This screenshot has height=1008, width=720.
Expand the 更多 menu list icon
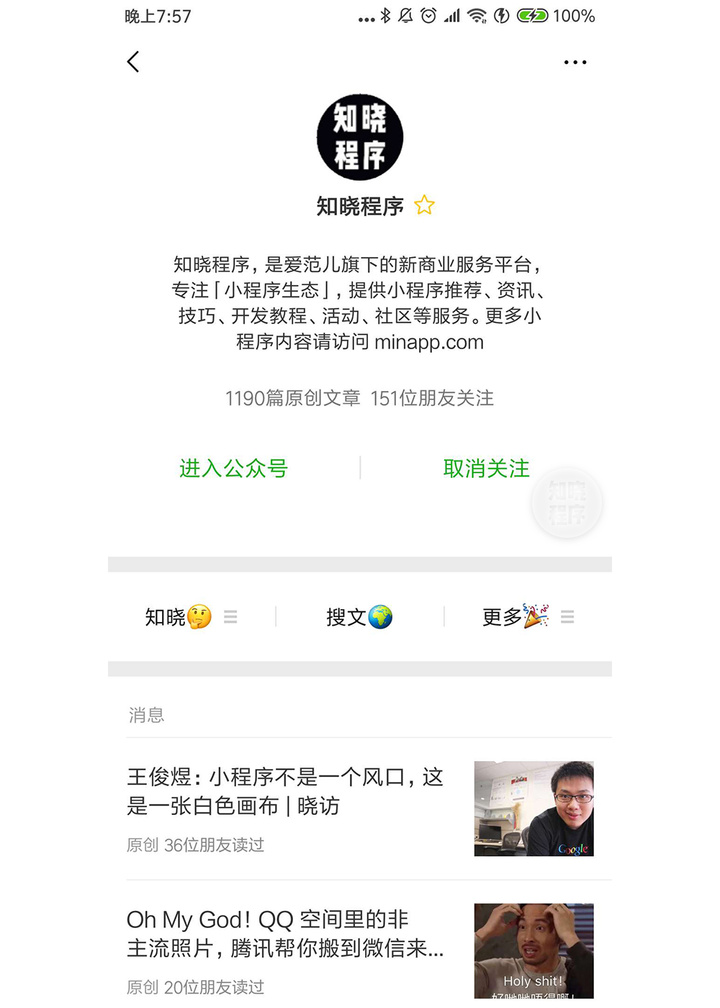[567, 617]
